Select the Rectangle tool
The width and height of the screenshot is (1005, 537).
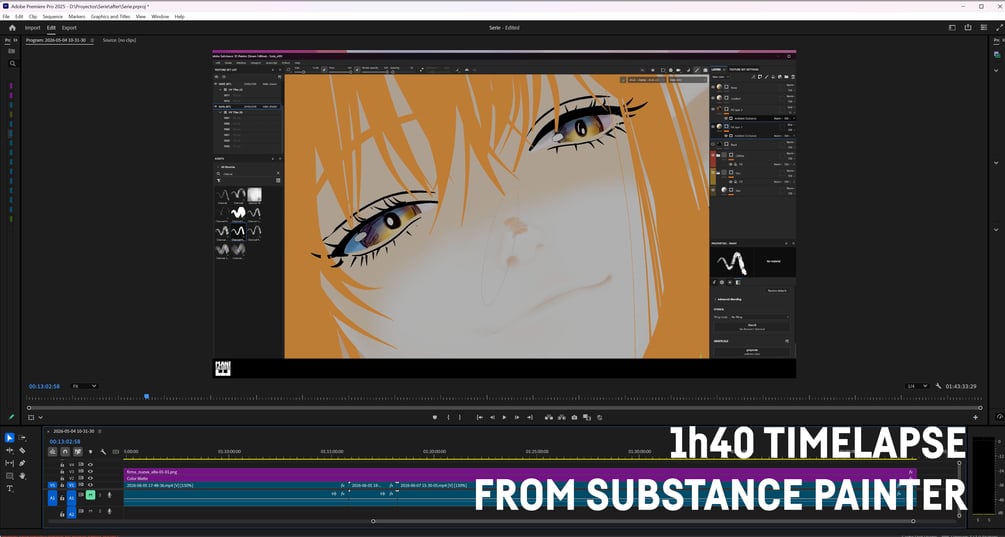[x=10, y=476]
